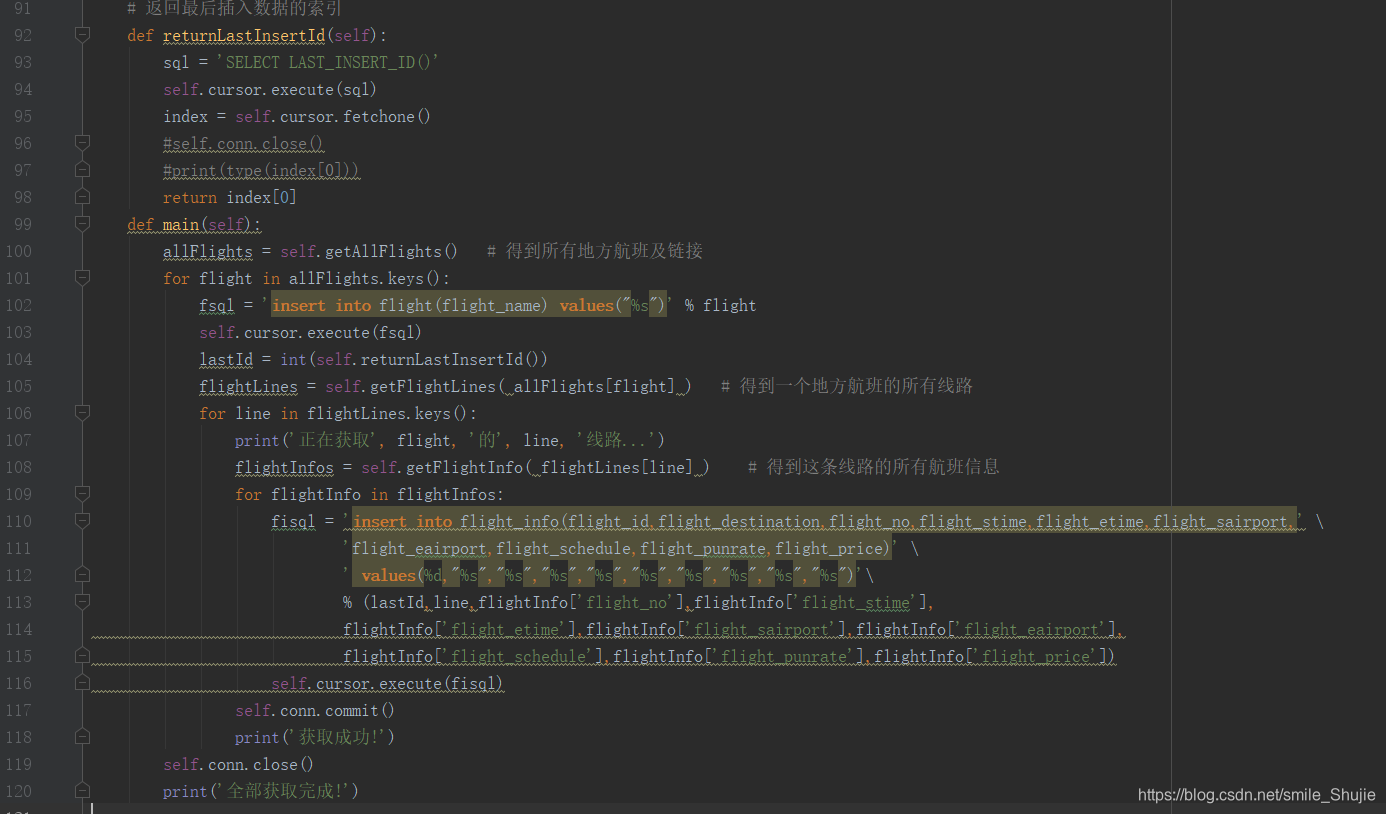Click the '全部获取完成!' print string

[283, 791]
